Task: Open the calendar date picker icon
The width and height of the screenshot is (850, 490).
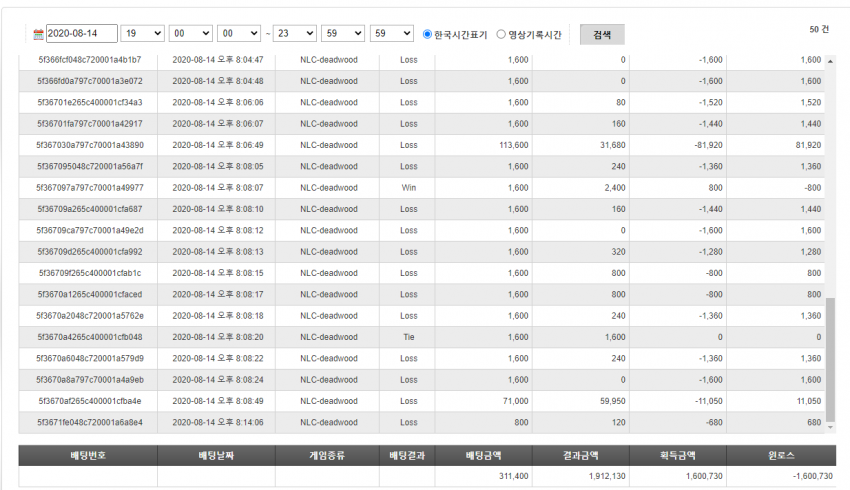Action: point(38,34)
